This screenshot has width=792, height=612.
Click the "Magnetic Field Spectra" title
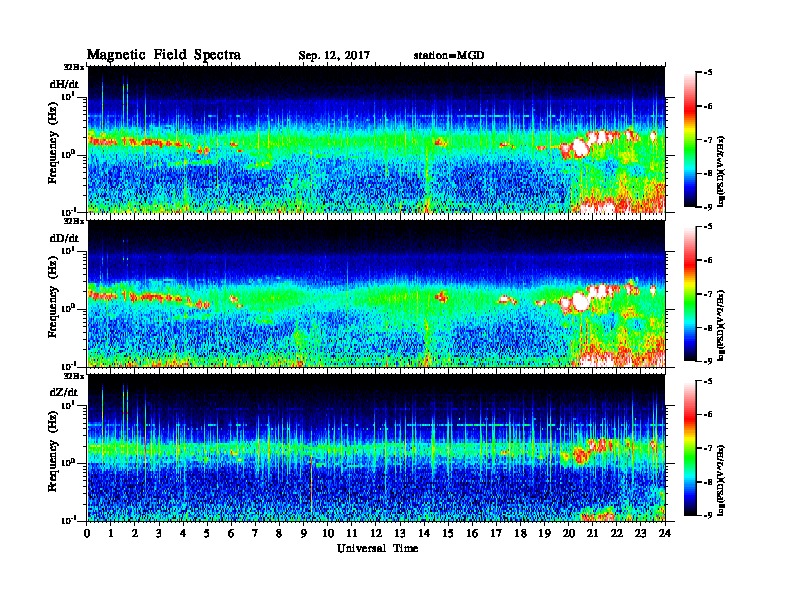pyautogui.click(x=164, y=55)
